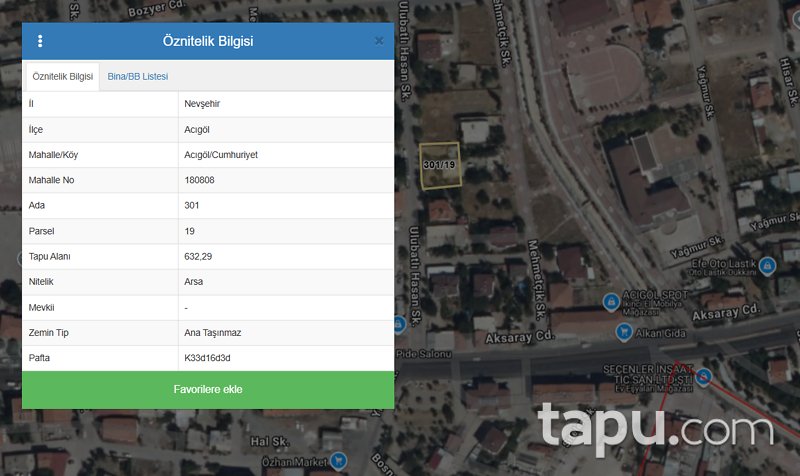This screenshot has width=800, height=476.
Task: Click the Seçenler İnşaat map pin
Action: point(704,377)
